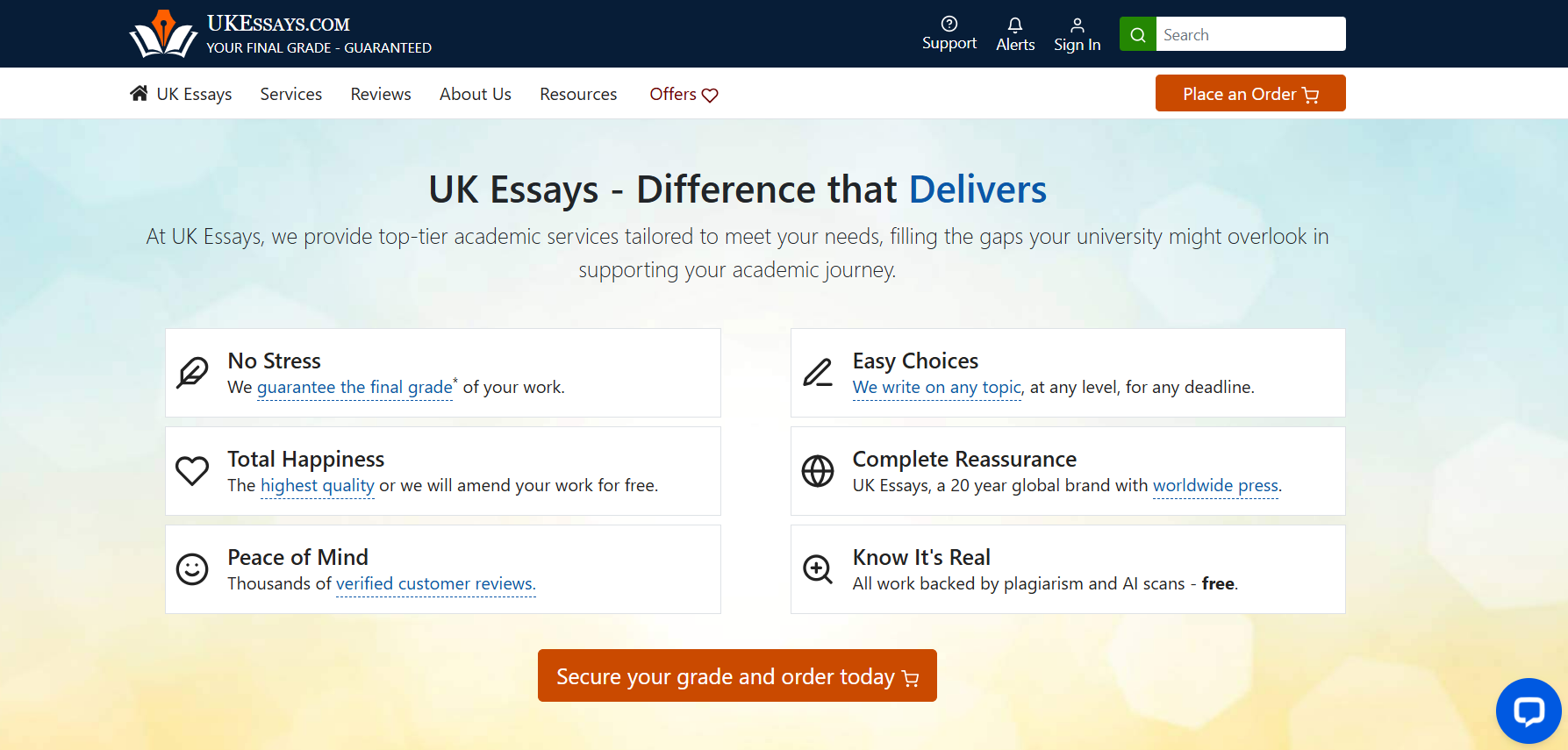1568x750 pixels.
Task: Follow the highest quality link
Action: pyautogui.click(x=318, y=485)
